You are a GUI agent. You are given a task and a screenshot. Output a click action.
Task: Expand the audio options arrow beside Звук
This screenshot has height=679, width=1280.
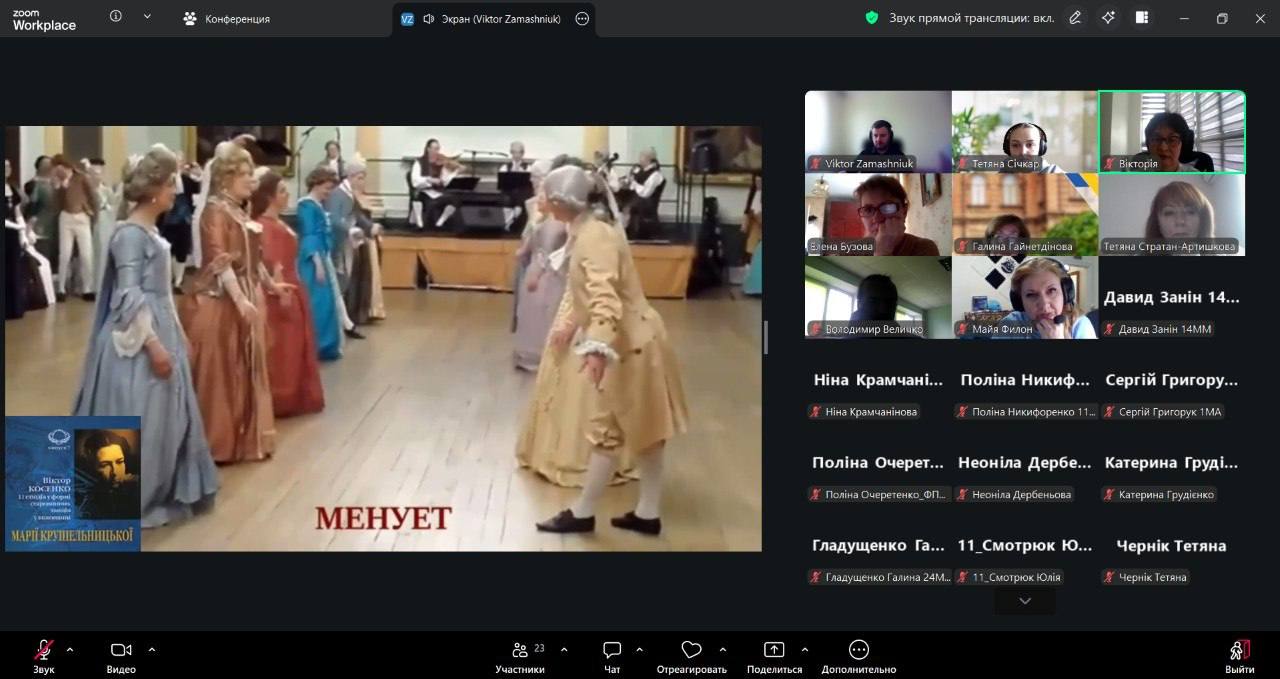point(70,650)
